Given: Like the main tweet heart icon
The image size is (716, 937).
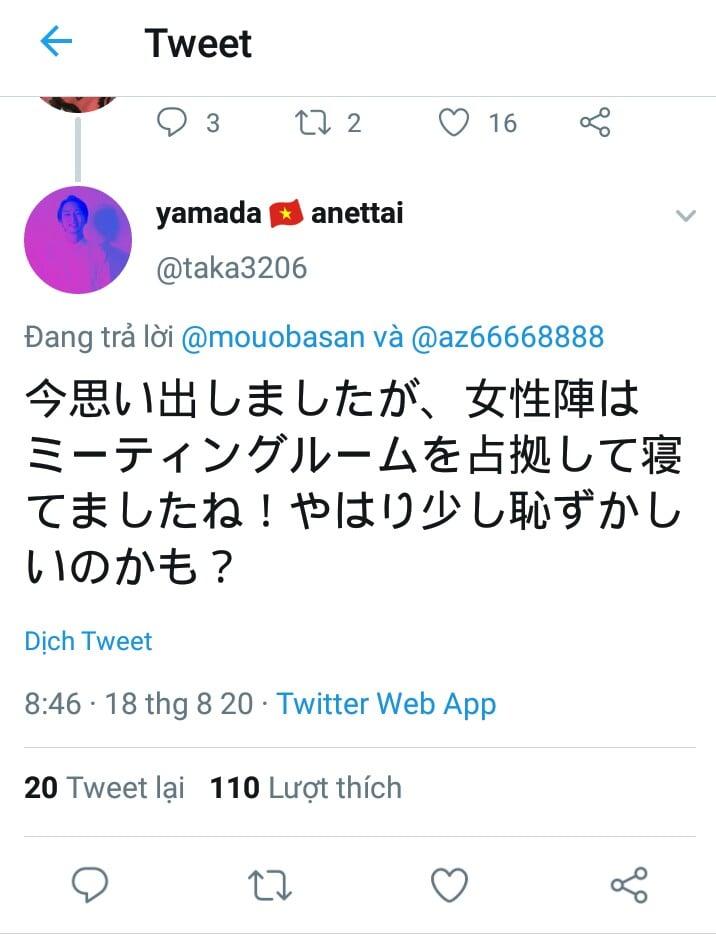Looking at the screenshot, I should pos(449,885).
